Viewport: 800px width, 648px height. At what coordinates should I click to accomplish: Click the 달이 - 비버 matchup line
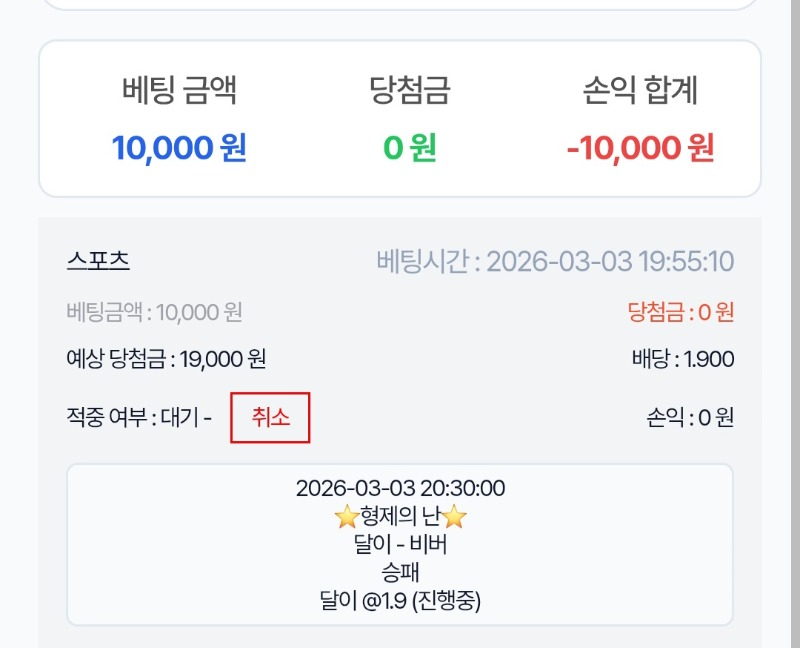tap(400, 545)
